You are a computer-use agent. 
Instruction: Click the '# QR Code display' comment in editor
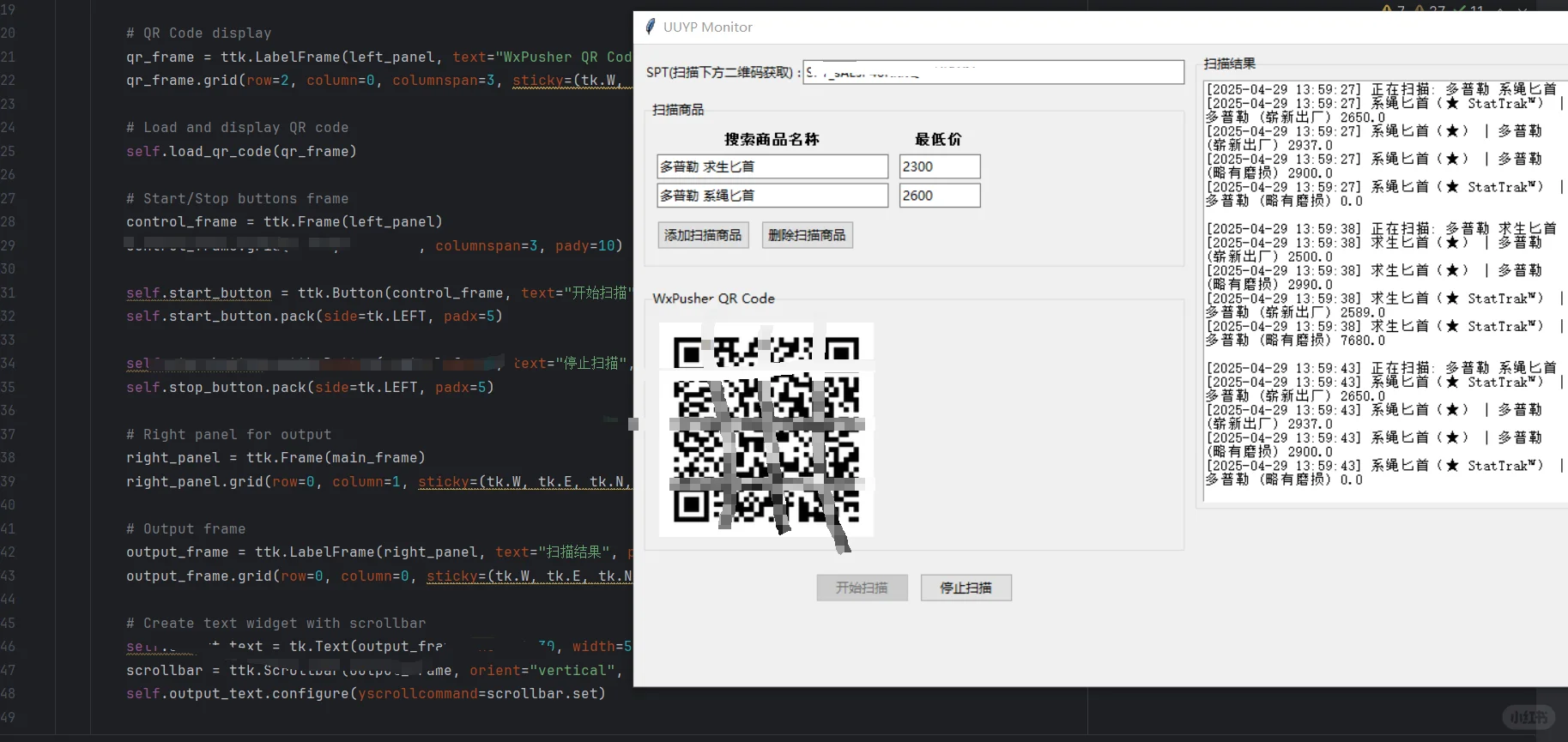tap(199, 33)
